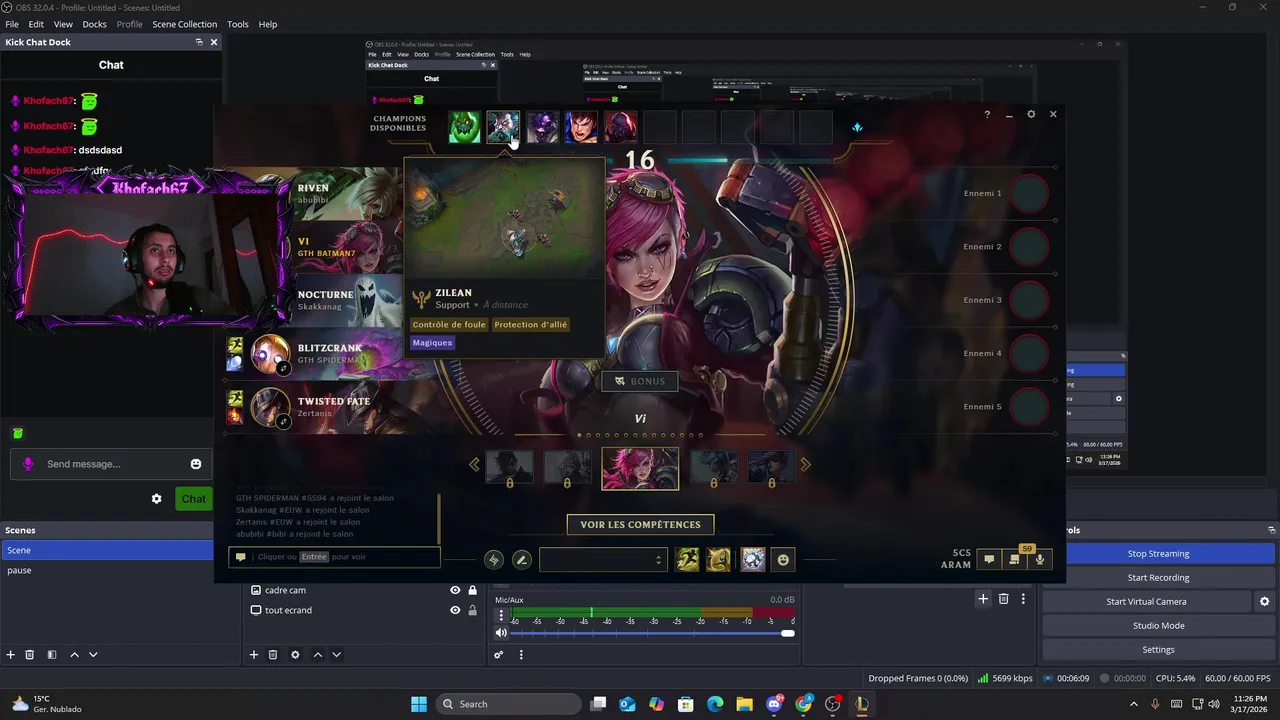Viewport: 1280px width, 720px height.
Task: Open OBS Settings from Controls
Action: (1158, 649)
